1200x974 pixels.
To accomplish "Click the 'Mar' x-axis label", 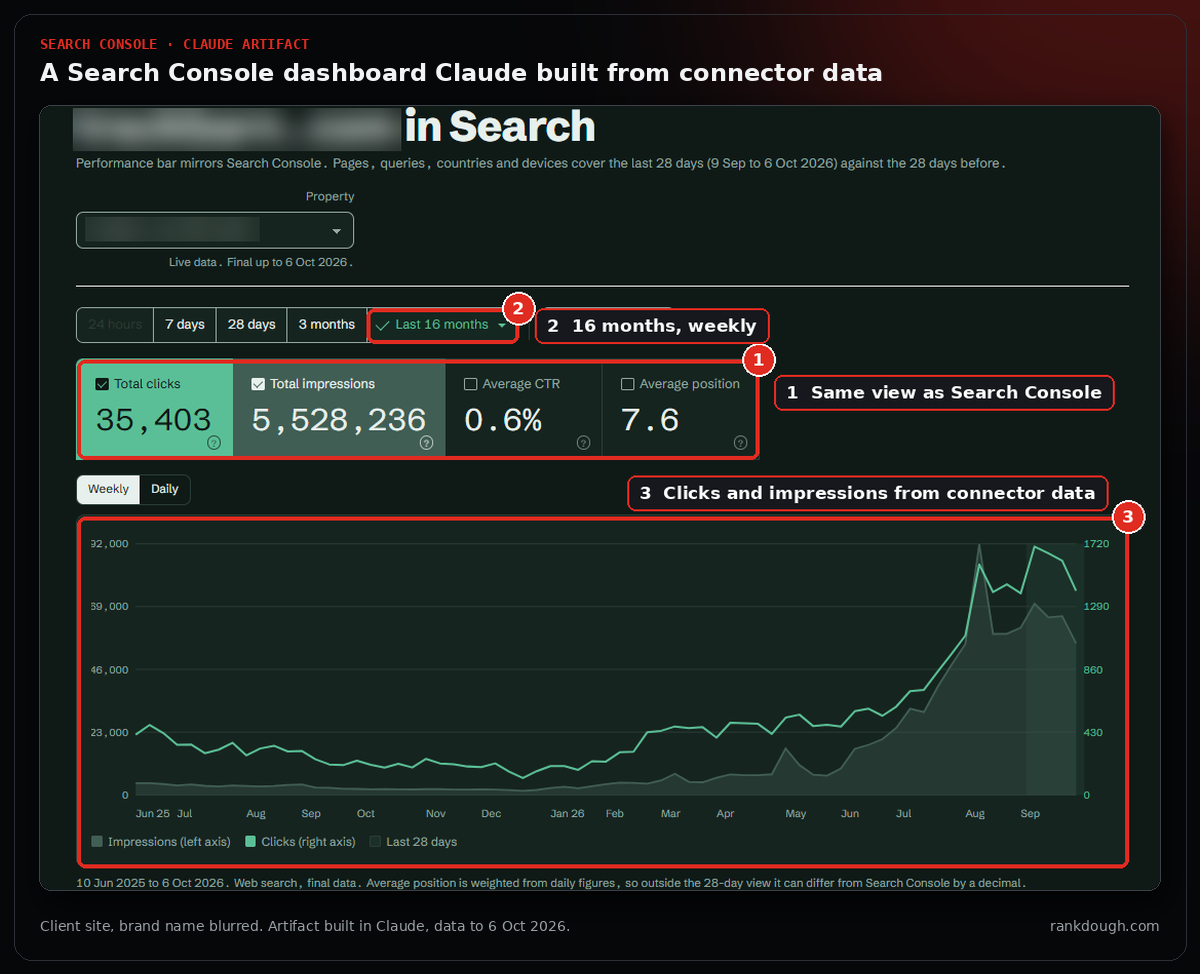I will 670,814.
